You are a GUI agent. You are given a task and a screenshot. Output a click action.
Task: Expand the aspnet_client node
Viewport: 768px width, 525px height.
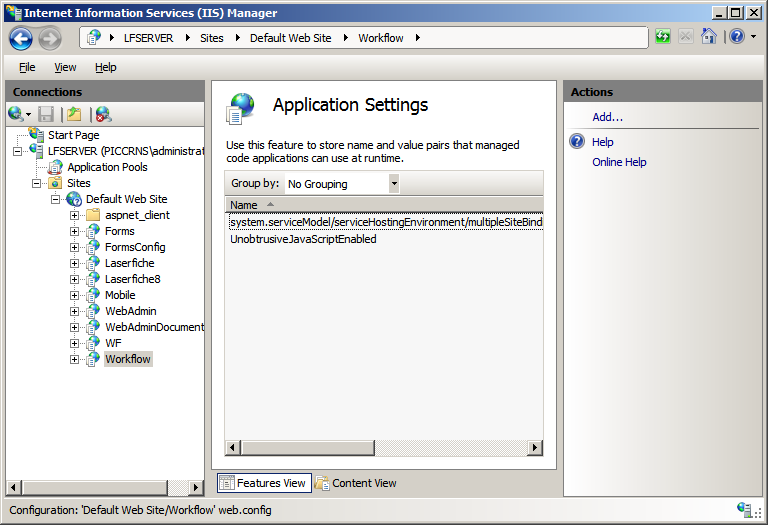coord(74,215)
